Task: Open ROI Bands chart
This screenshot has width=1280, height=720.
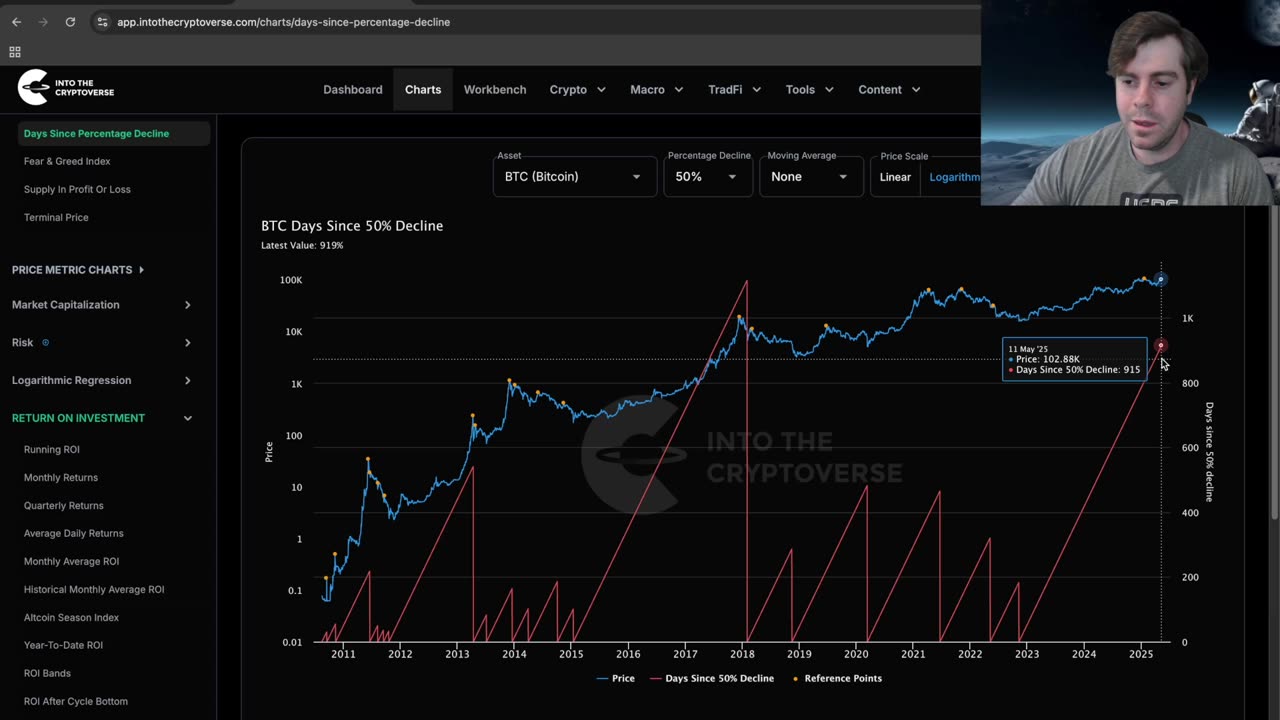Action: (x=47, y=674)
